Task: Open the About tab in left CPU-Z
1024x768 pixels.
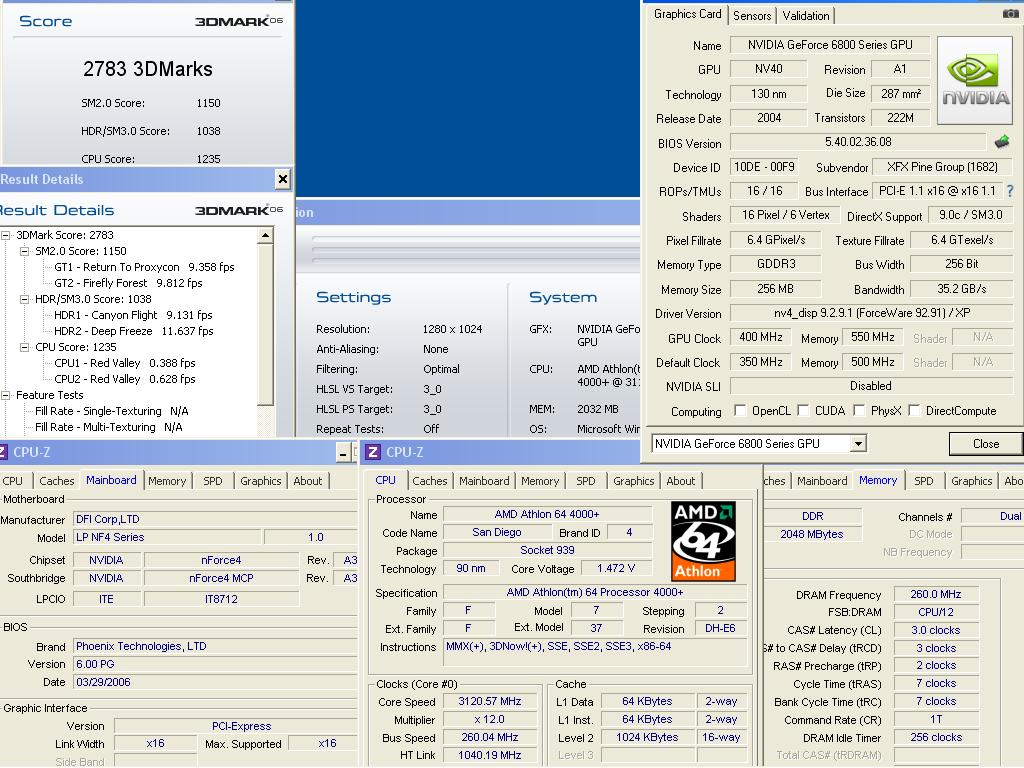Action: point(308,481)
